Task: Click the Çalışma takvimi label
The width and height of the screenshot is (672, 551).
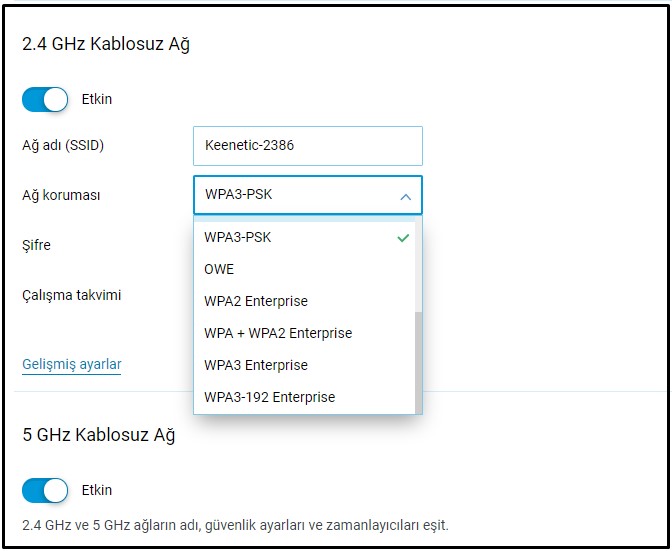Action: tap(71, 296)
